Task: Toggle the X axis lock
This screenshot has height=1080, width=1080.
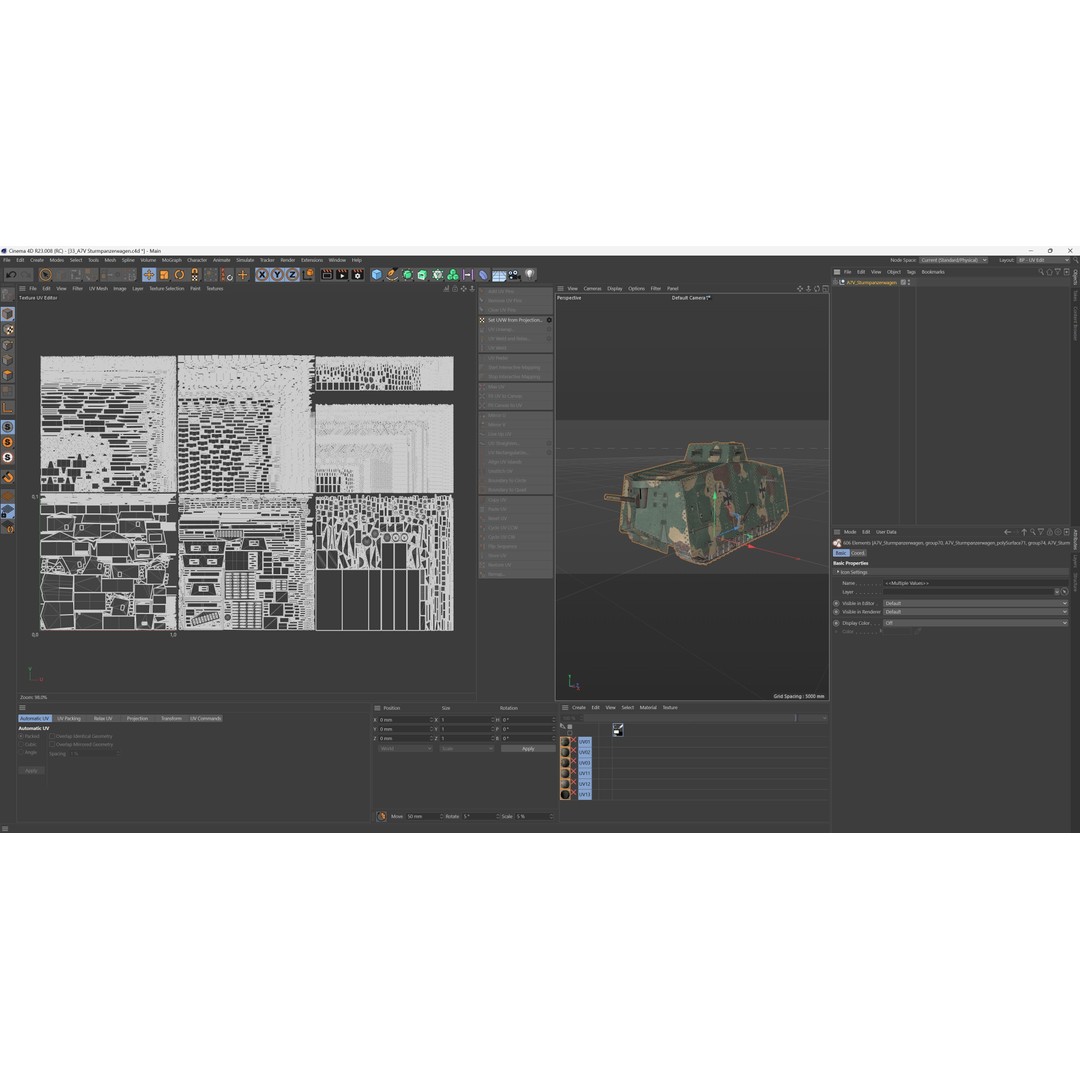Action: coord(262,275)
